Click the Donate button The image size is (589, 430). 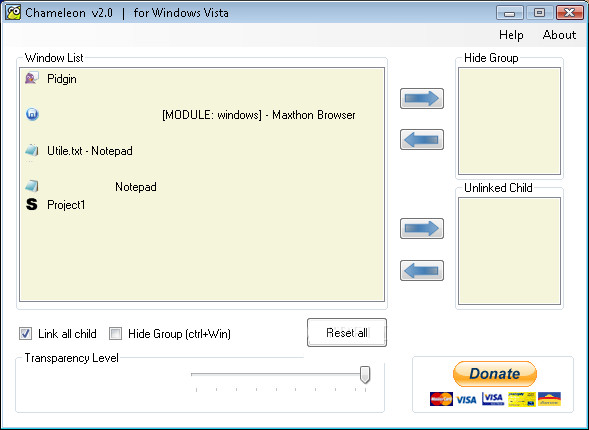click(x=495, y=374)
